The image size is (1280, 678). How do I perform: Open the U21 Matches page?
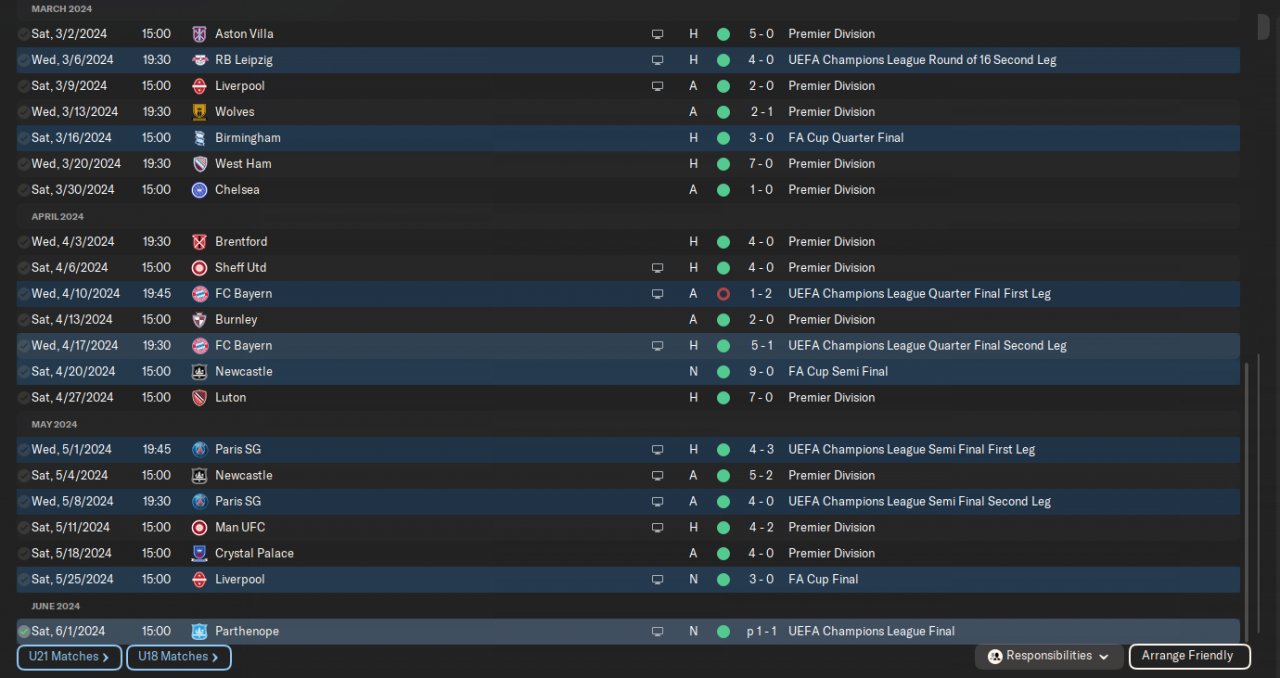click(x=69, y=657)
